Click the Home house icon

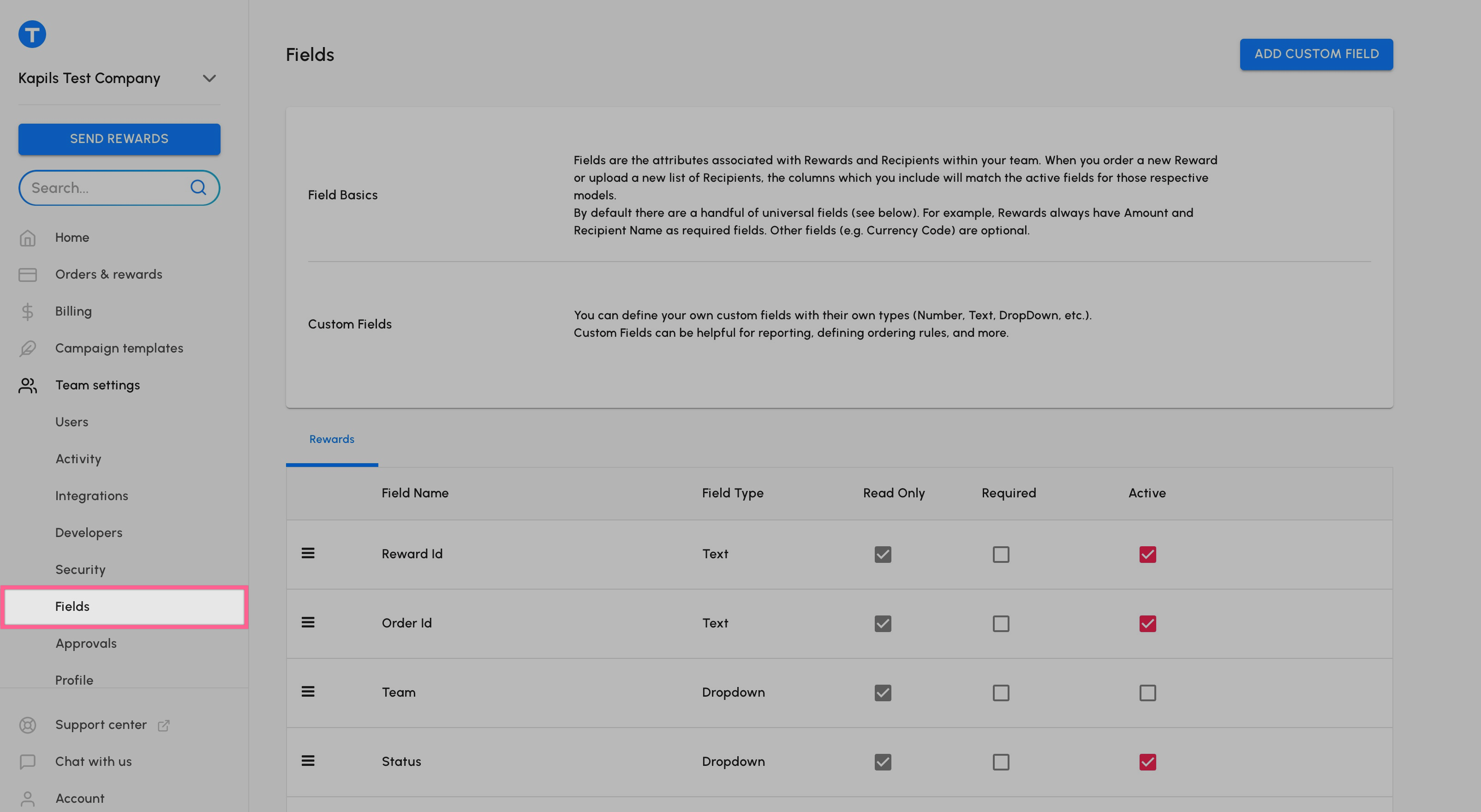point(28,238)
